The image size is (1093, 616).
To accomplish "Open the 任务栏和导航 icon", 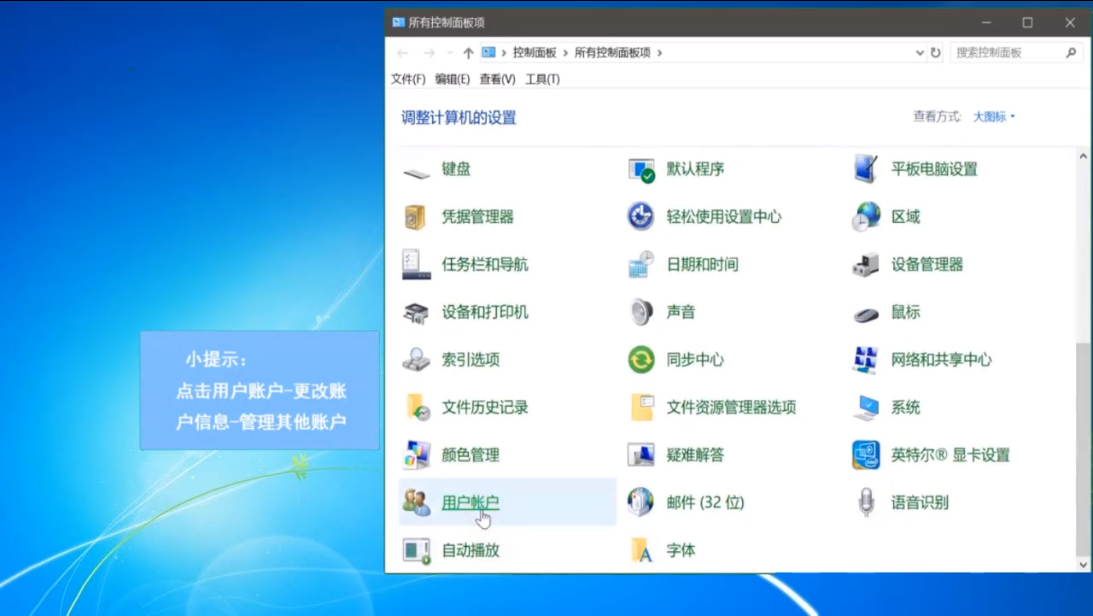I will click(416, 265).
